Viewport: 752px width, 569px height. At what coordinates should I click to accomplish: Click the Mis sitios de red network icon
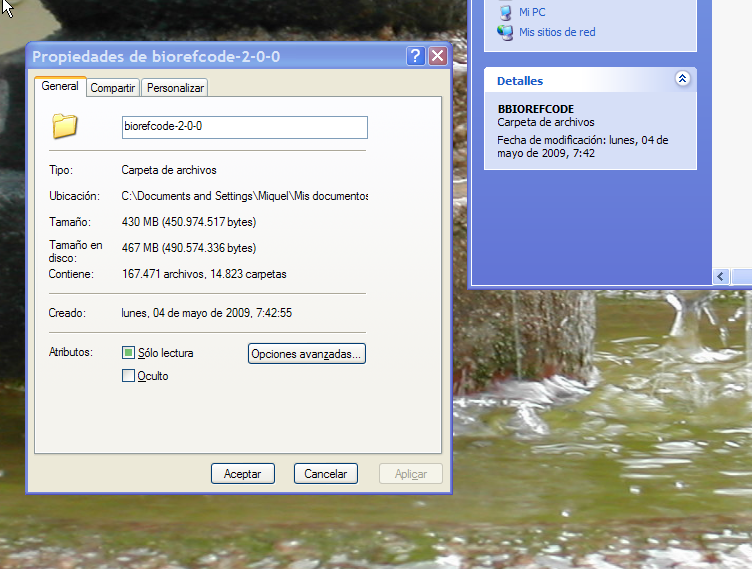pos(505,32)
